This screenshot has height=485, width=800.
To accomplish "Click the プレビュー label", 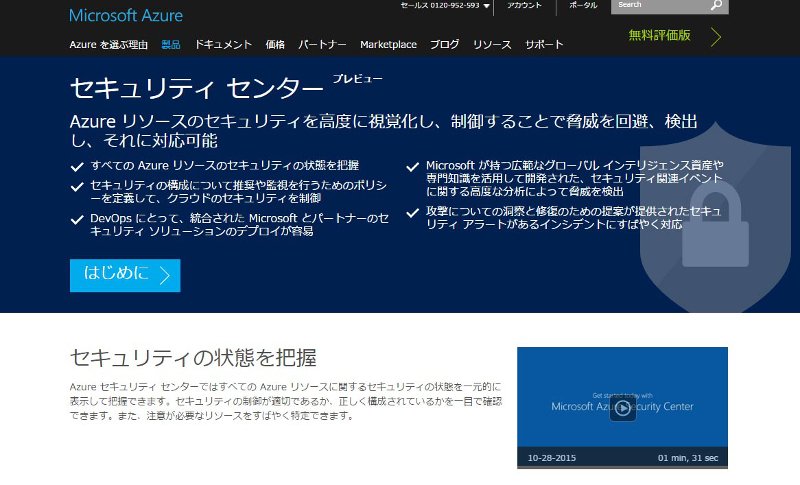I will [x=358, y=79].
